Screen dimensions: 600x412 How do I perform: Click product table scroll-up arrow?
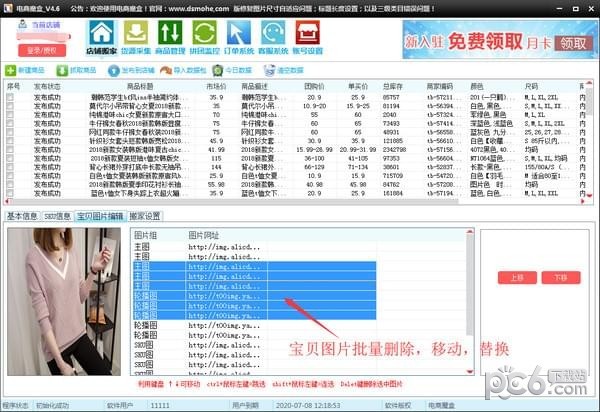(589, 83)
